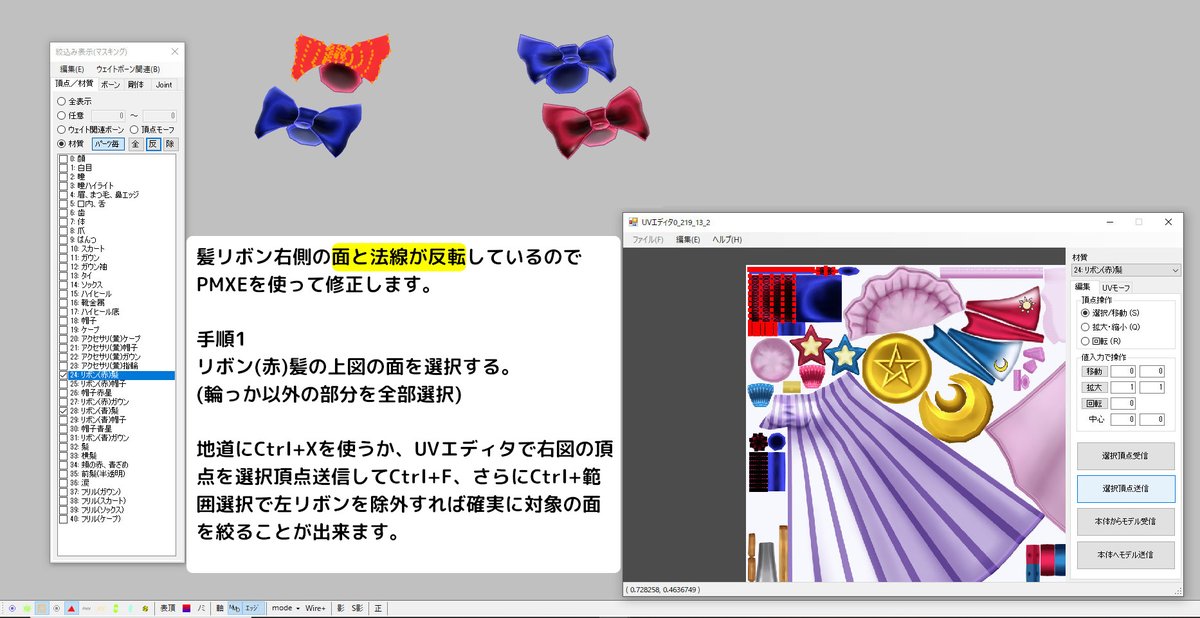Uncheck the 24: リボン(赤)髪 material checkbox
The width and height of the screenshot is (1200, 618).
(64, 375)
